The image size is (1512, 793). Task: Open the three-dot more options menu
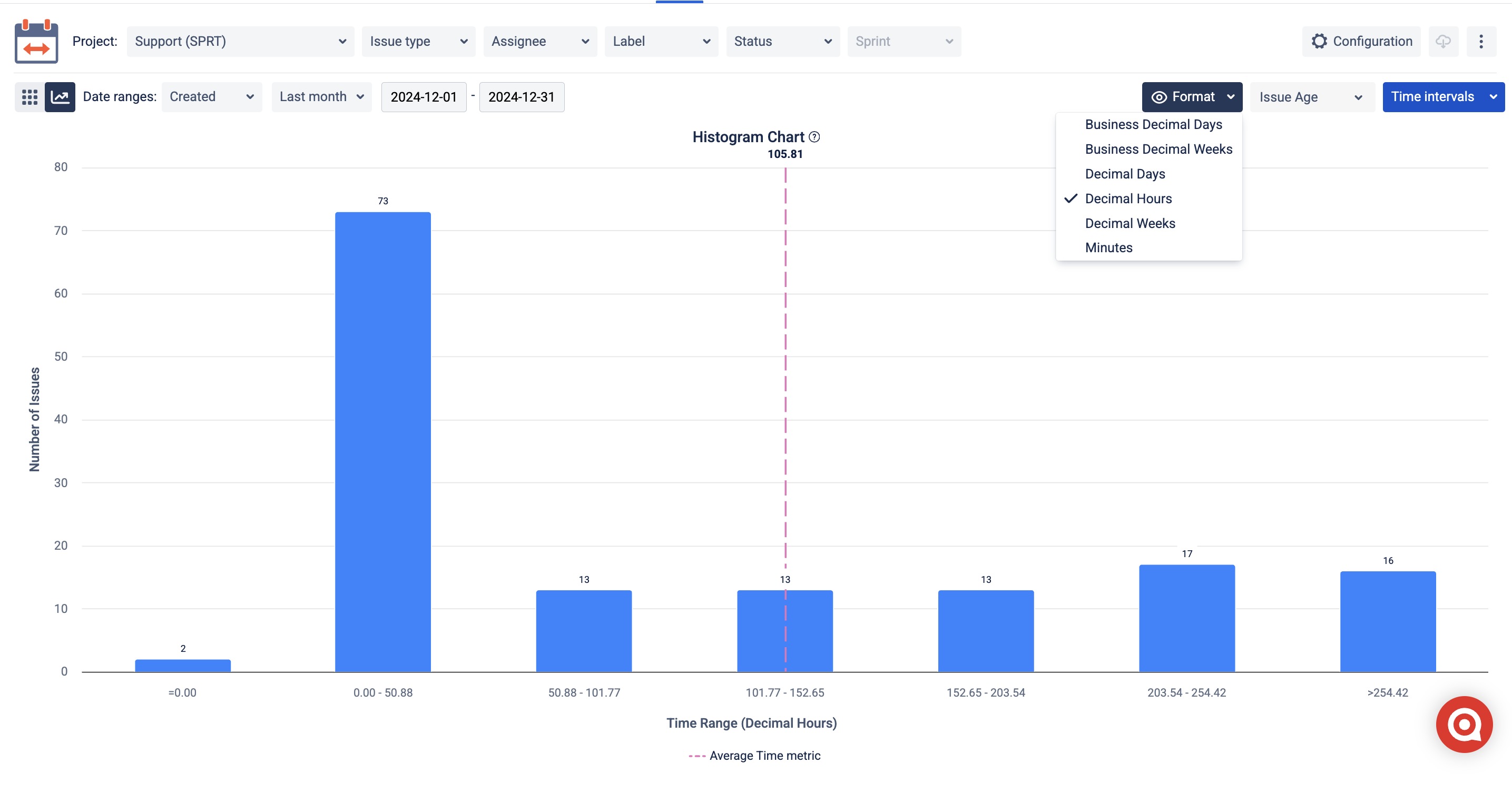[1481, 41]
